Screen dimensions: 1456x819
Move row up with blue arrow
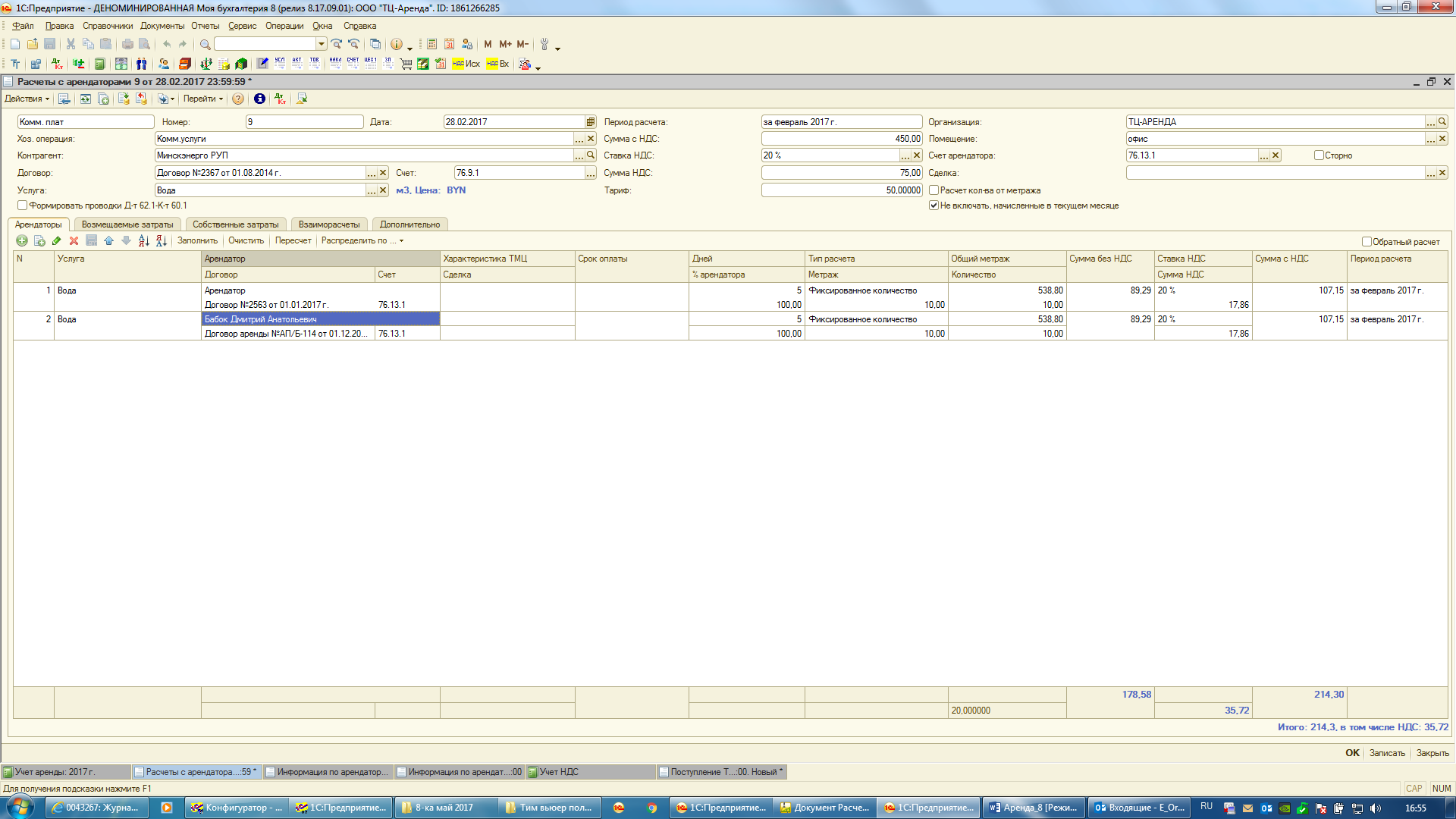tap(108, 240)
